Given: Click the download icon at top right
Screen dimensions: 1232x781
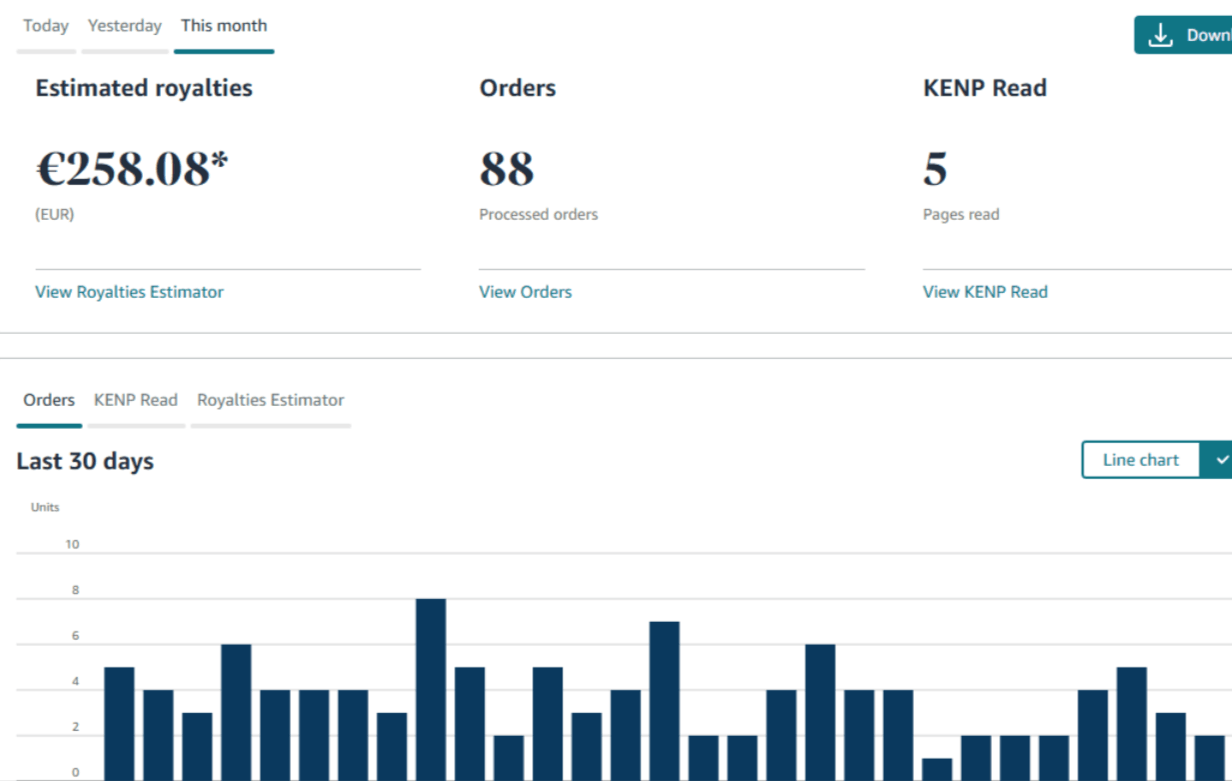Looking at the screenshot, I should pos(1160,36).
